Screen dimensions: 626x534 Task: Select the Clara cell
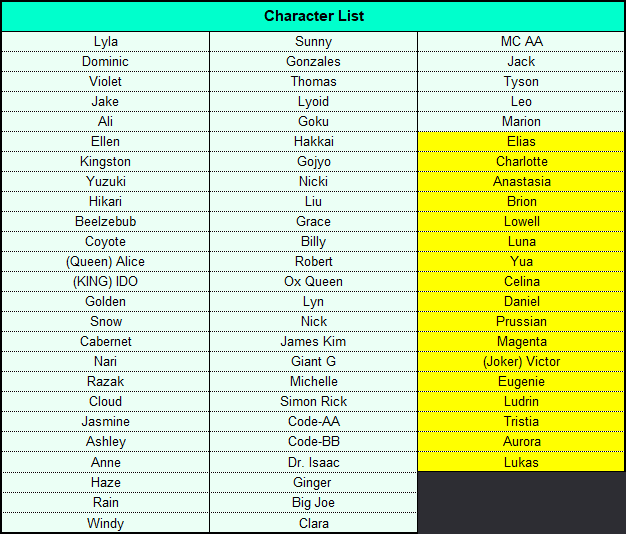tap(313, 523)
